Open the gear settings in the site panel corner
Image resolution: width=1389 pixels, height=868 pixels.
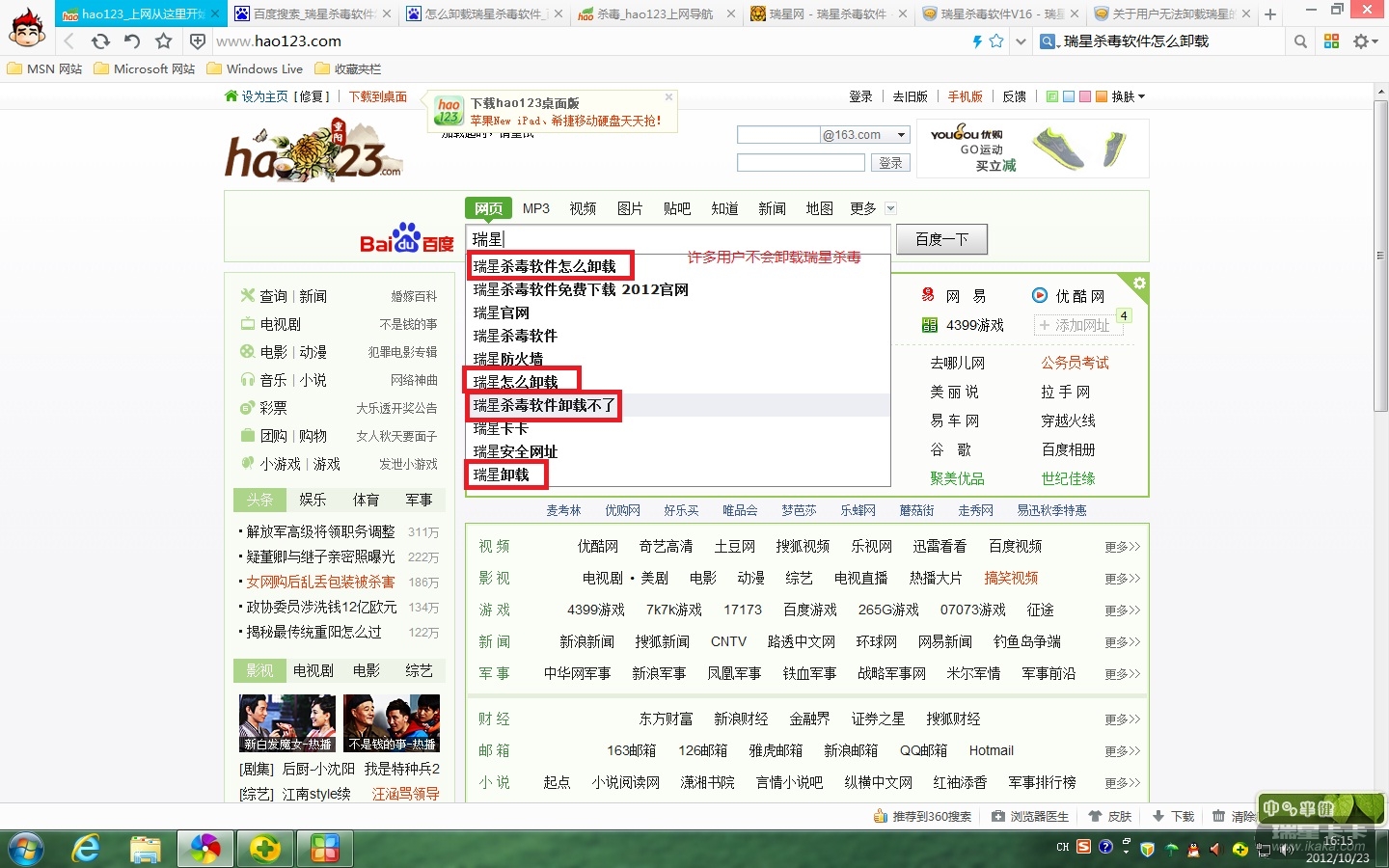(x=1139, y=284)
